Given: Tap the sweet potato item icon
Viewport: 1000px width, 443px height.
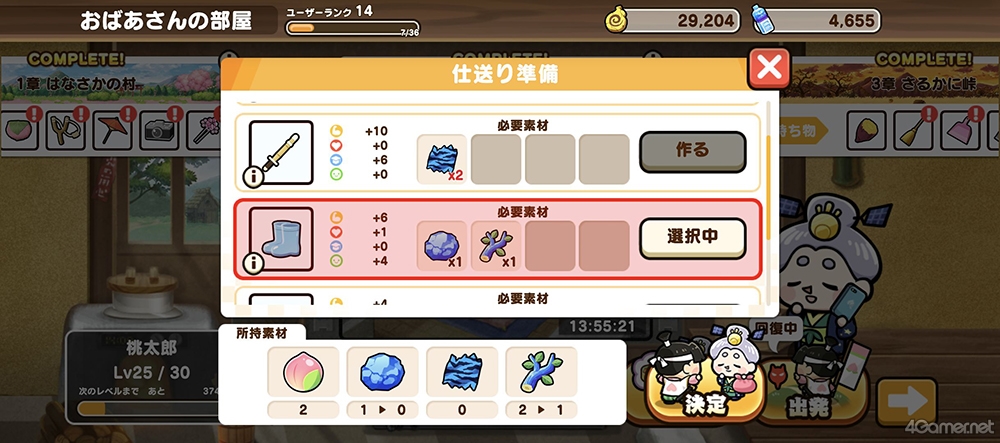Looking at the screenshot, I should pos(866,131).
